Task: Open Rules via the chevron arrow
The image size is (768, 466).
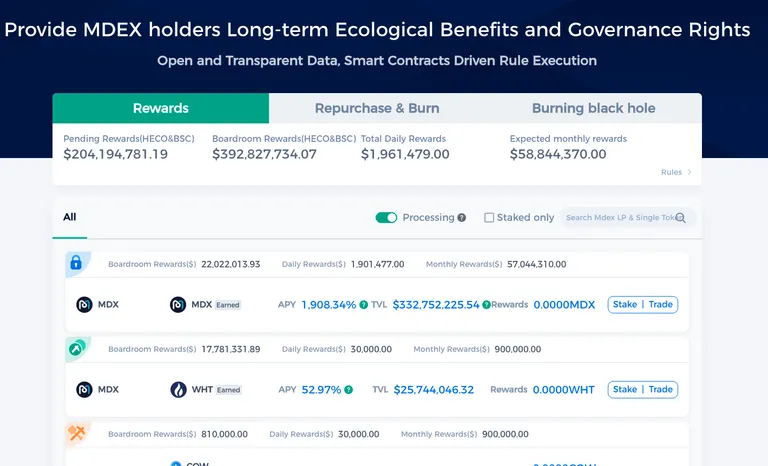Action: 689,172
